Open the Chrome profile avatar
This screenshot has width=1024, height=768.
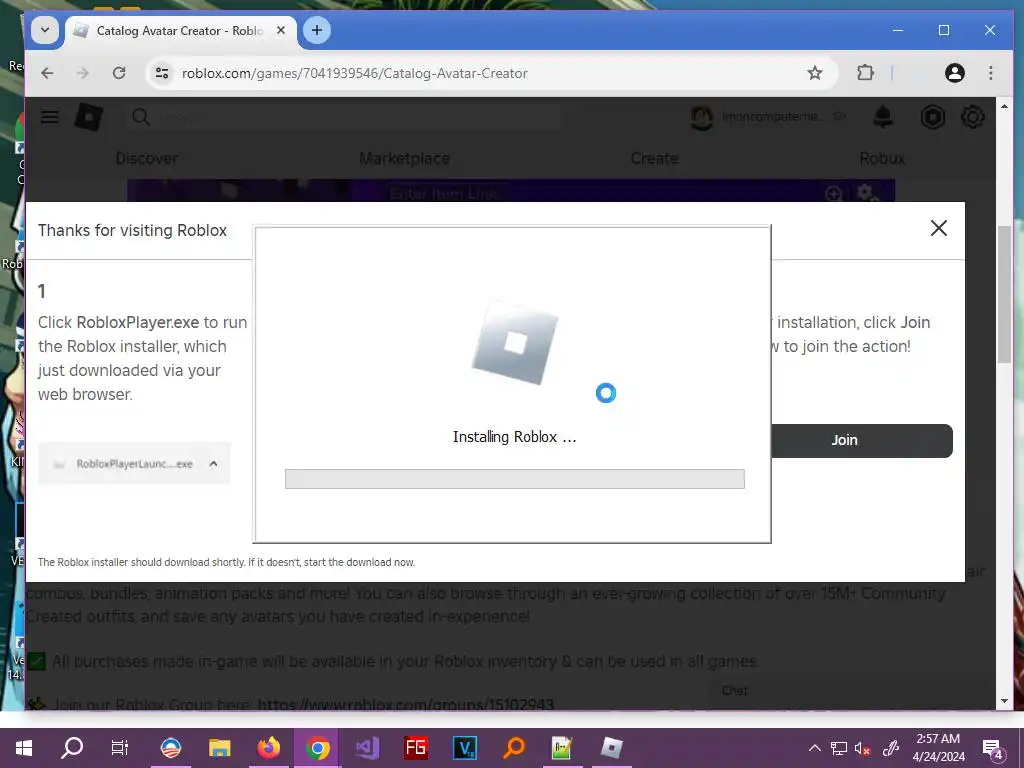[x=955, y=73]
